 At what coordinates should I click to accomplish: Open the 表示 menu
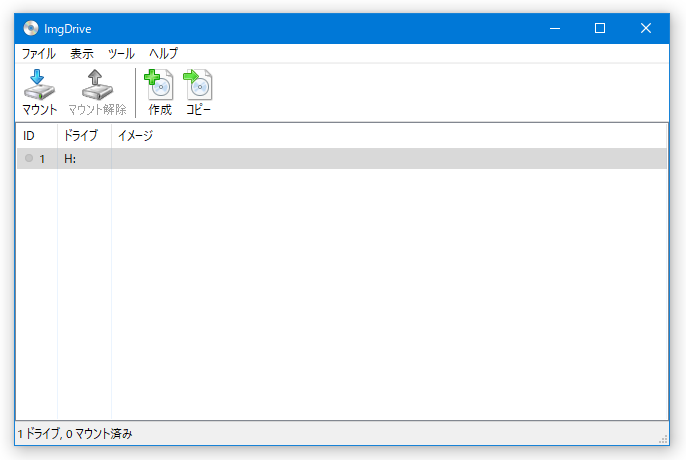[82, 53]
